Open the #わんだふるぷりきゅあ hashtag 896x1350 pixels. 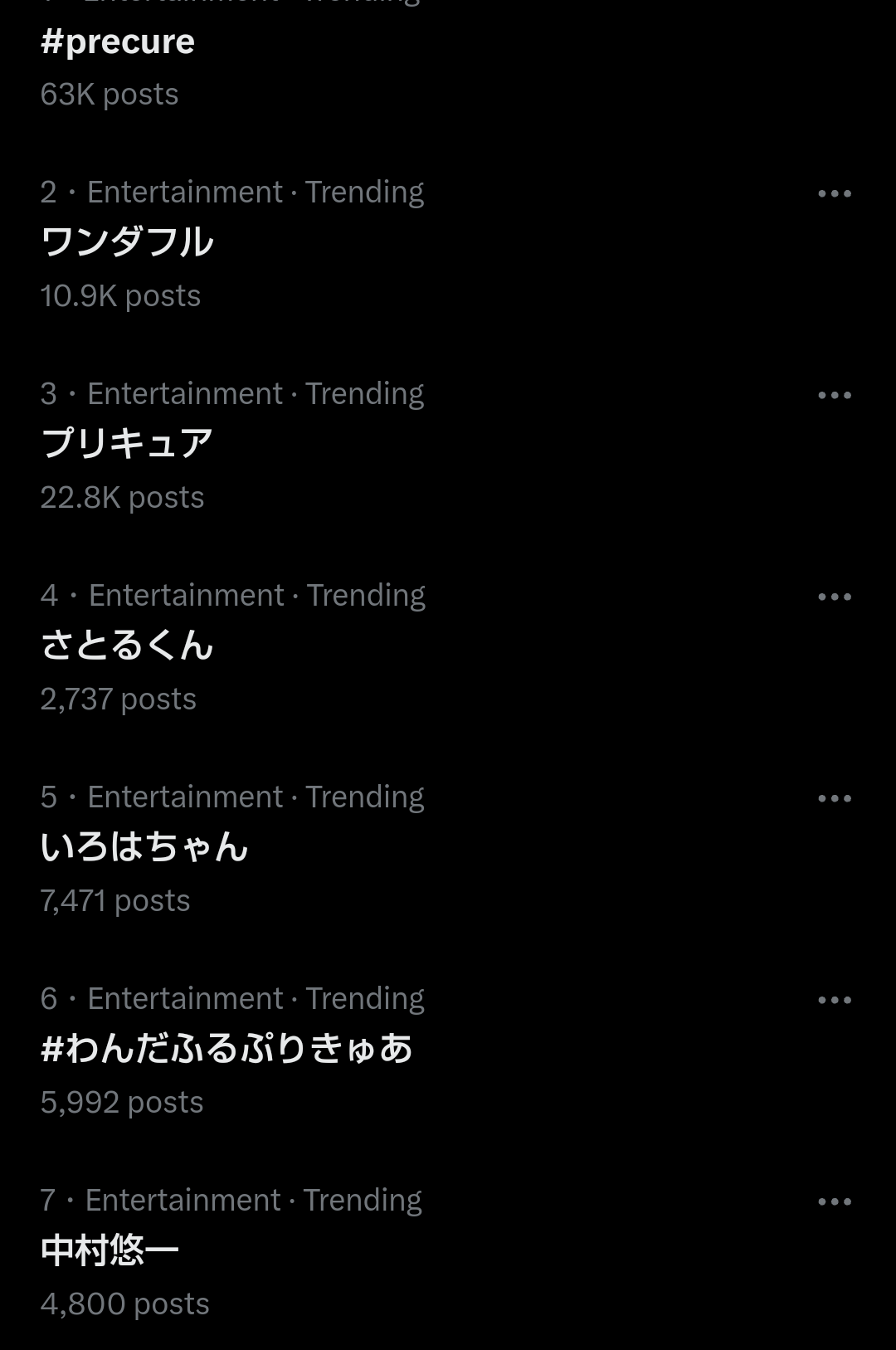pos(226,1048)
